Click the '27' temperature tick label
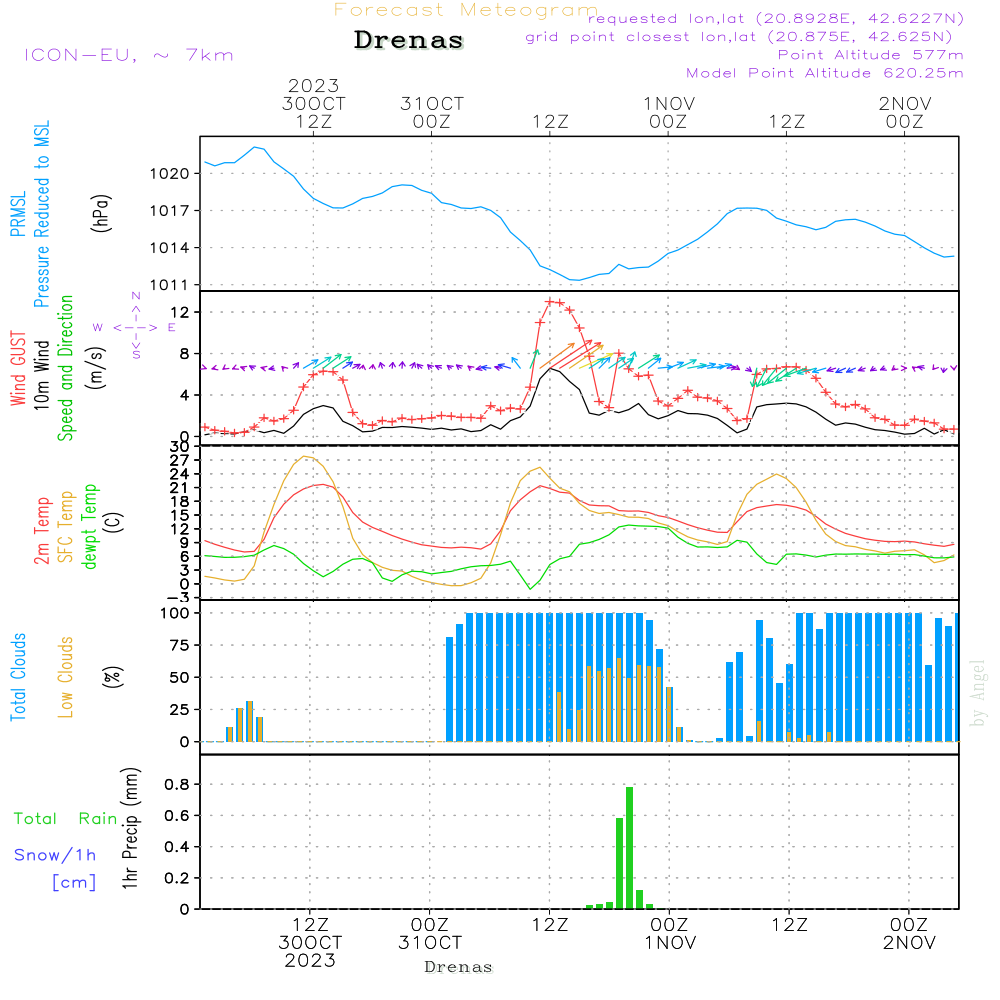This screenshot has width=1000, height=1000. pos(180,460)
